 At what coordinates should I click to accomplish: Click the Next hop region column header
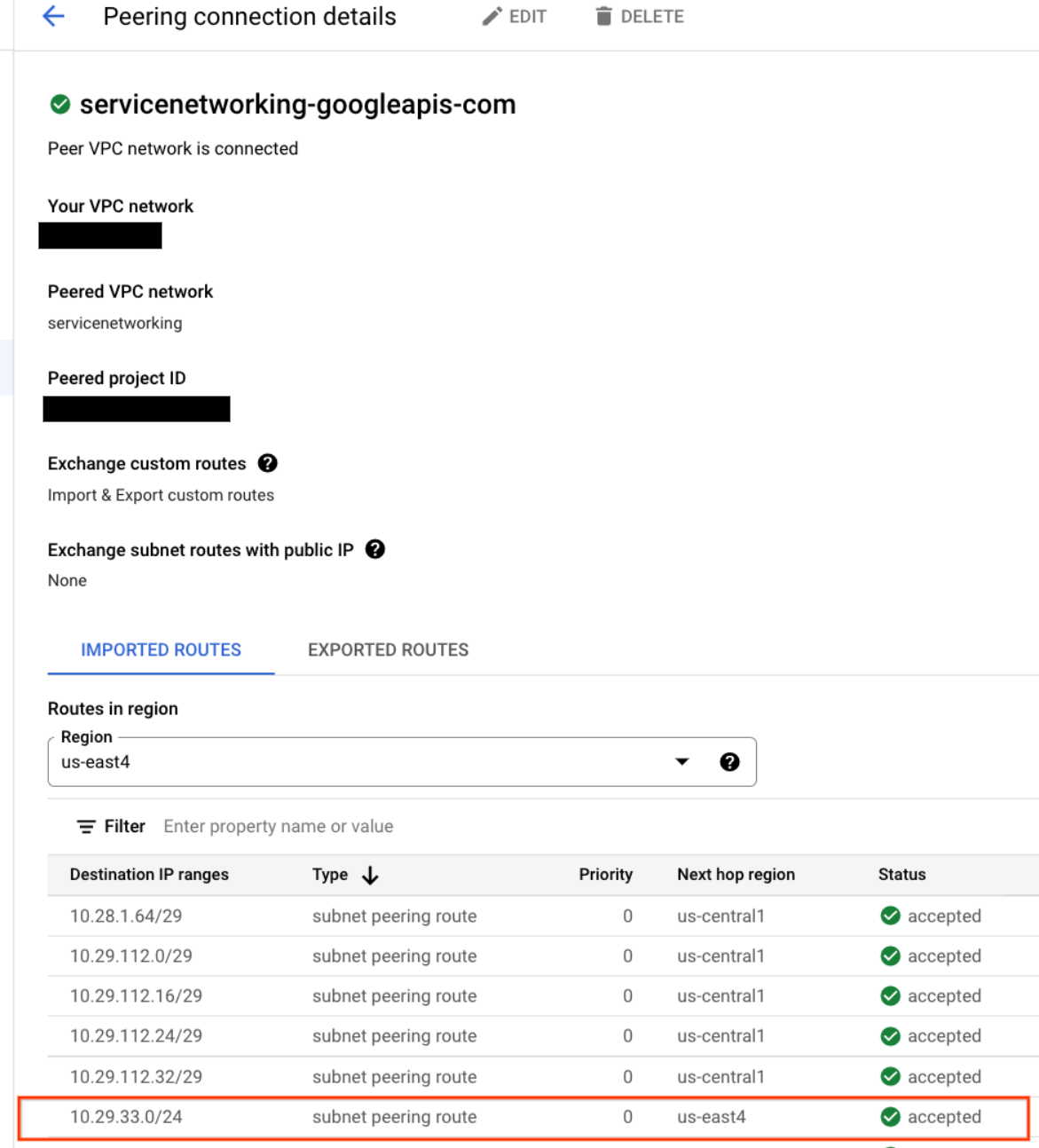[x=736, y=875]
